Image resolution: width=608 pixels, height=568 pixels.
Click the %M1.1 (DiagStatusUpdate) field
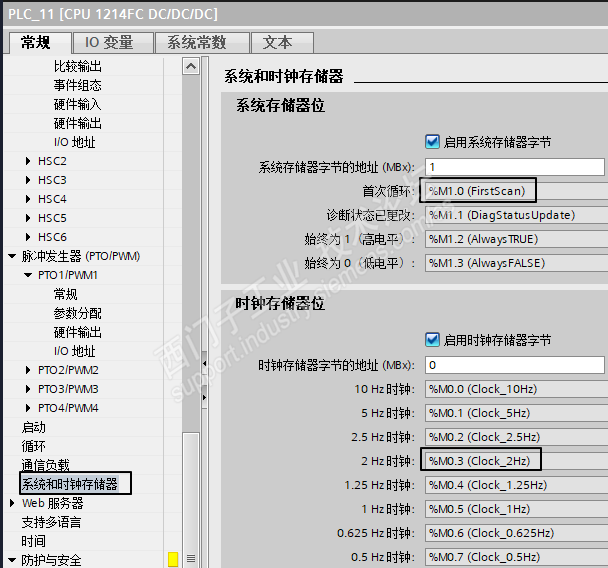pyautogui.click(x=516, y=215)
